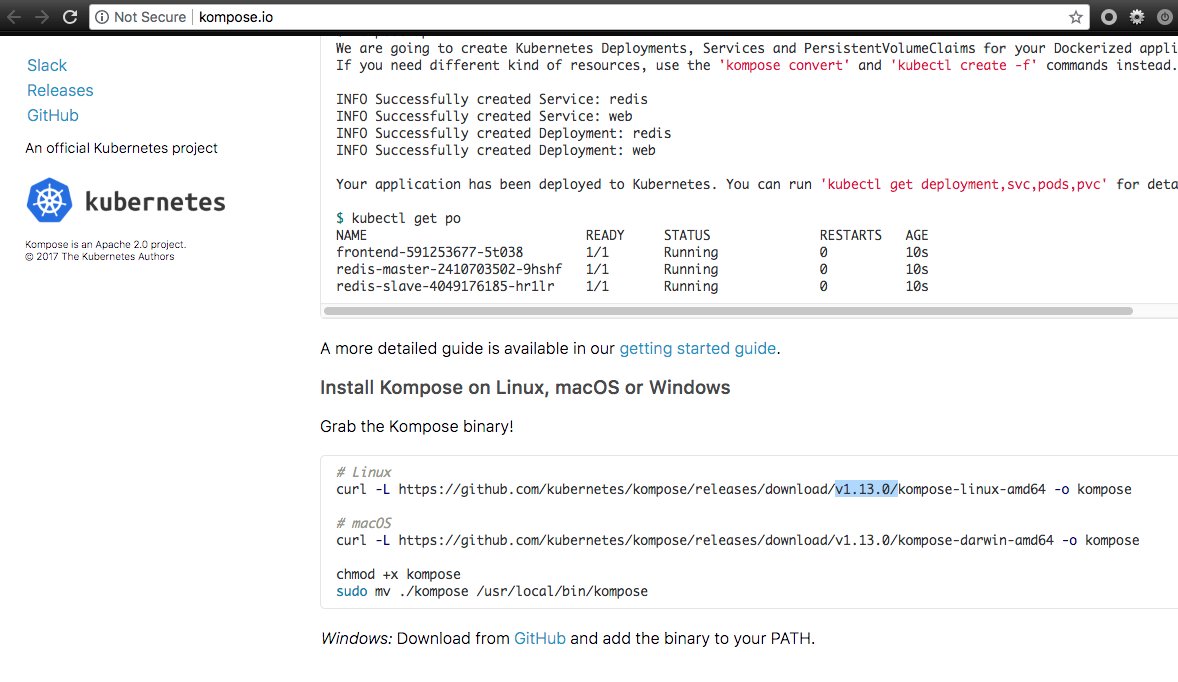Screen dimensions: 1178x682
Task: Click the 'chmod +x kompose' line
Action: coord(398,574)
